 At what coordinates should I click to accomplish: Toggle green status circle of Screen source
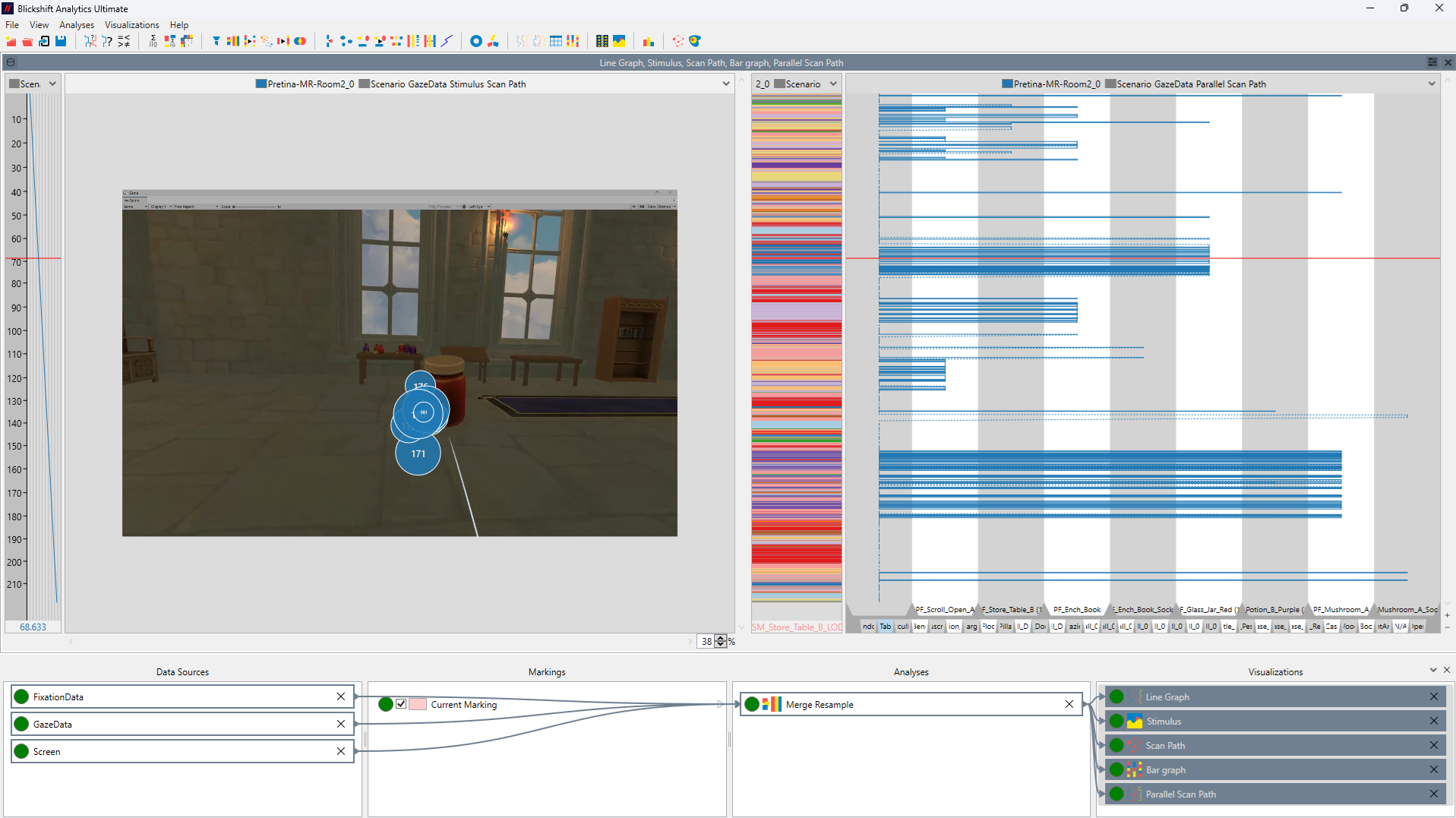pos(21,751)
